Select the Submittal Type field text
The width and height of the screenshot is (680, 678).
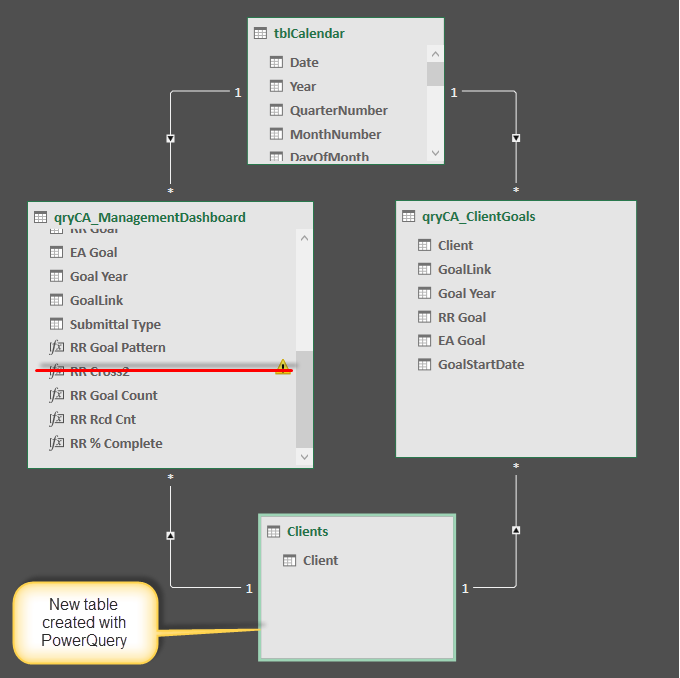[x=115, y=324]
